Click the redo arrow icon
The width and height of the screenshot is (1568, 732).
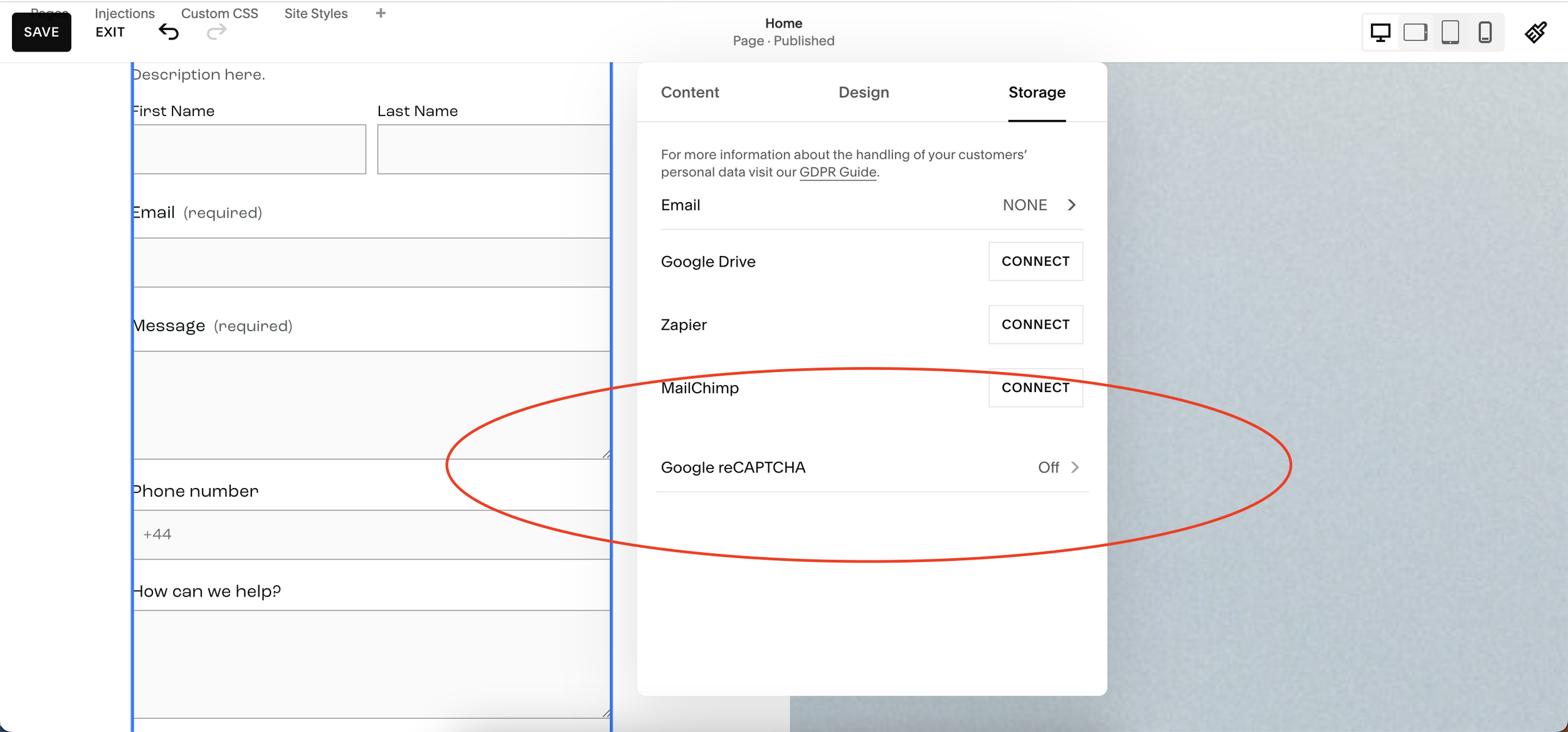216,32
